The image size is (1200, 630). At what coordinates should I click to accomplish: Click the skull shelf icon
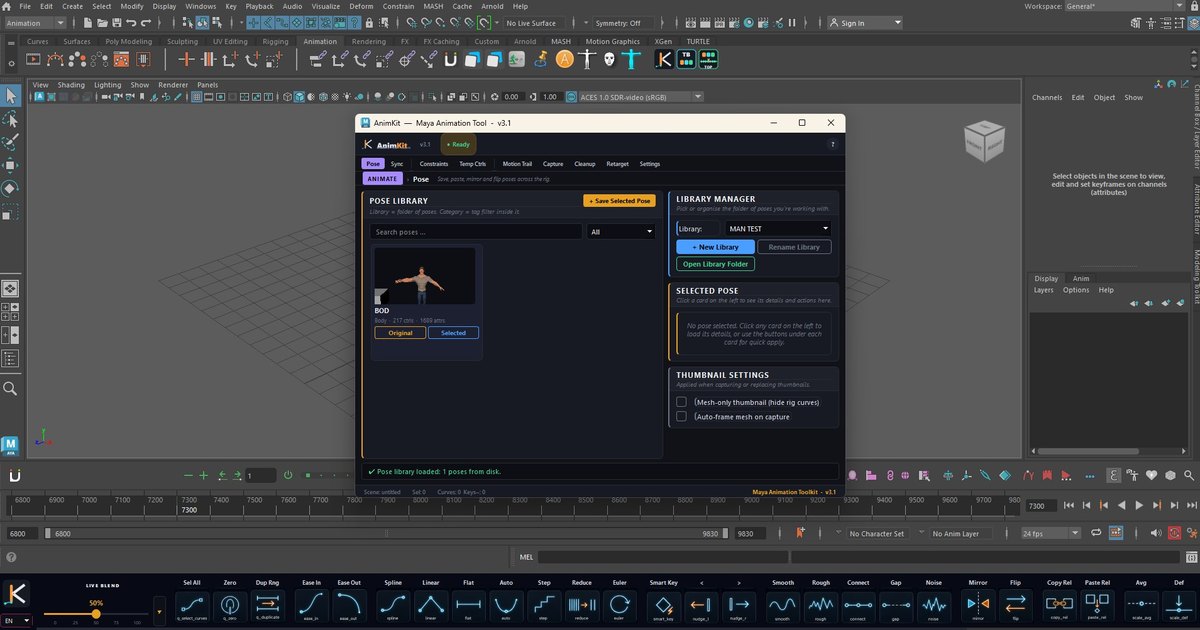609,60
